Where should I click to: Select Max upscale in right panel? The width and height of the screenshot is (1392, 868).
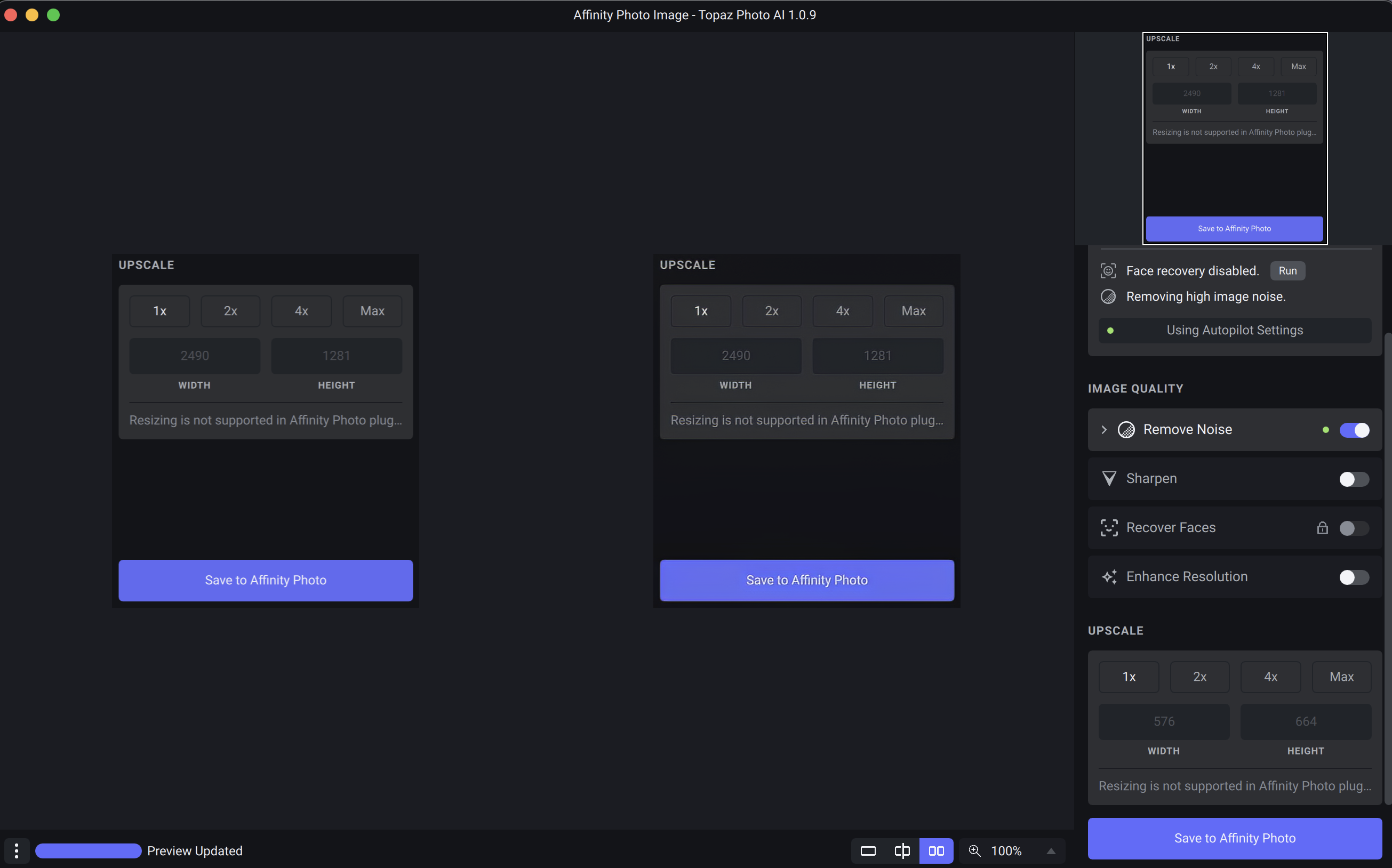point(1341,676)
